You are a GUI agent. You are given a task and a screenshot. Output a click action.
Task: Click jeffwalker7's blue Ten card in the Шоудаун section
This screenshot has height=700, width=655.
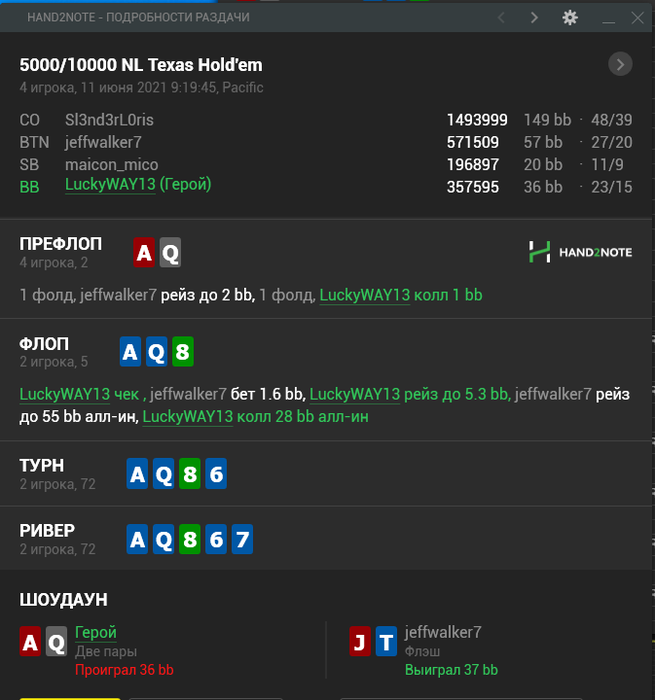point(386,641)
